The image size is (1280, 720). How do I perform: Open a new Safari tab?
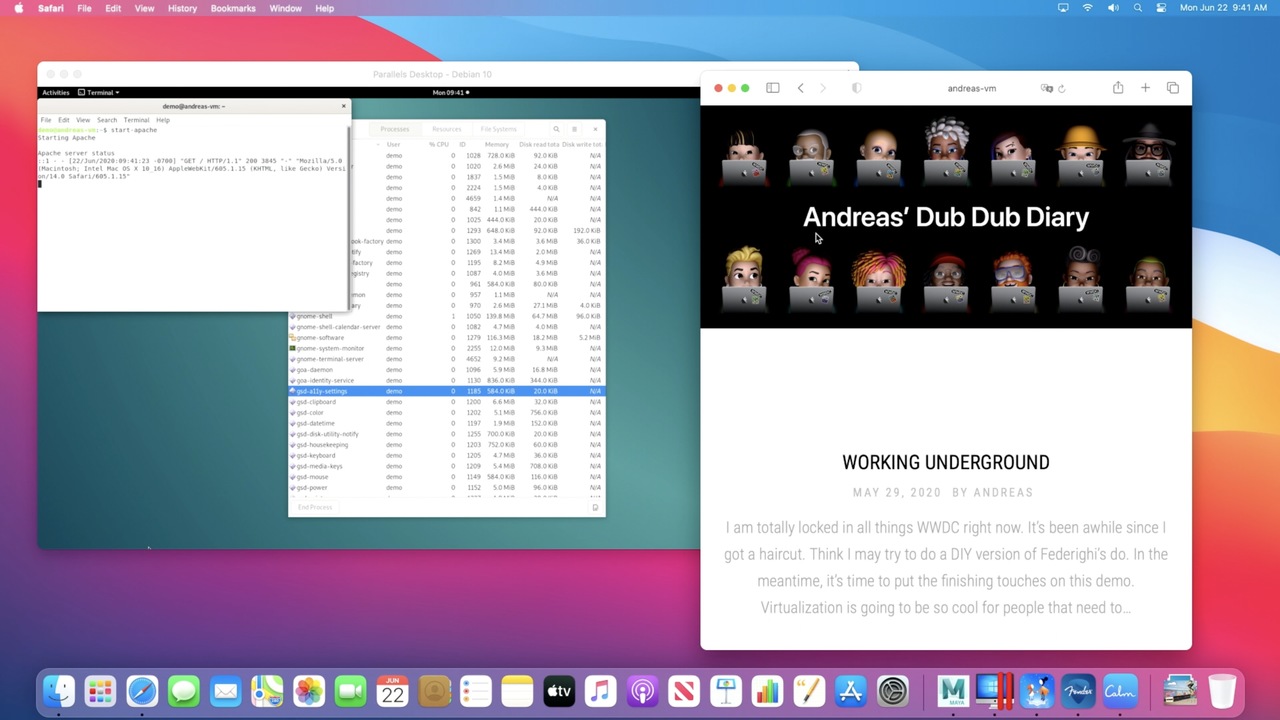pyautogui.click(x=1145, y=88)
